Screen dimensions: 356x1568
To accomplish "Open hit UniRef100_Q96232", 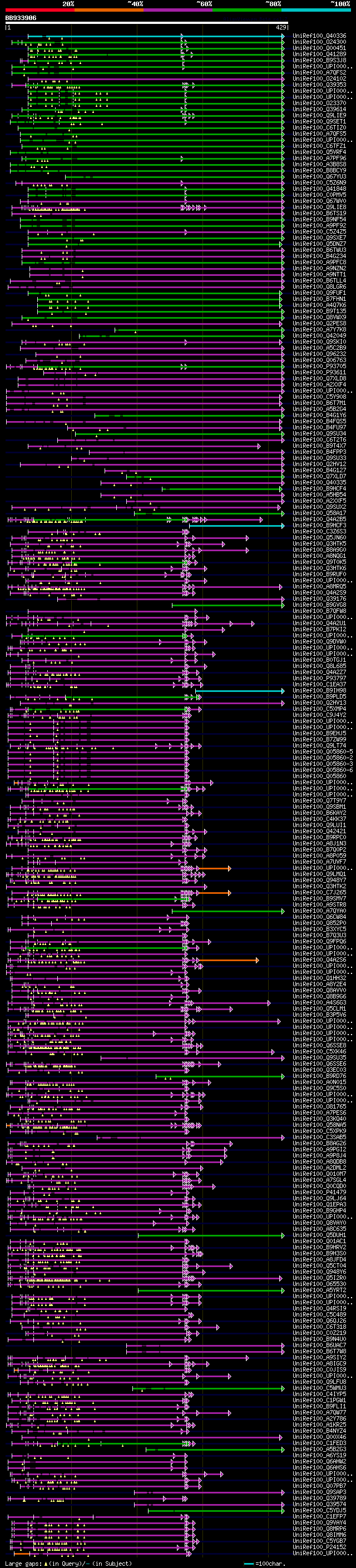I will [319, 354].
